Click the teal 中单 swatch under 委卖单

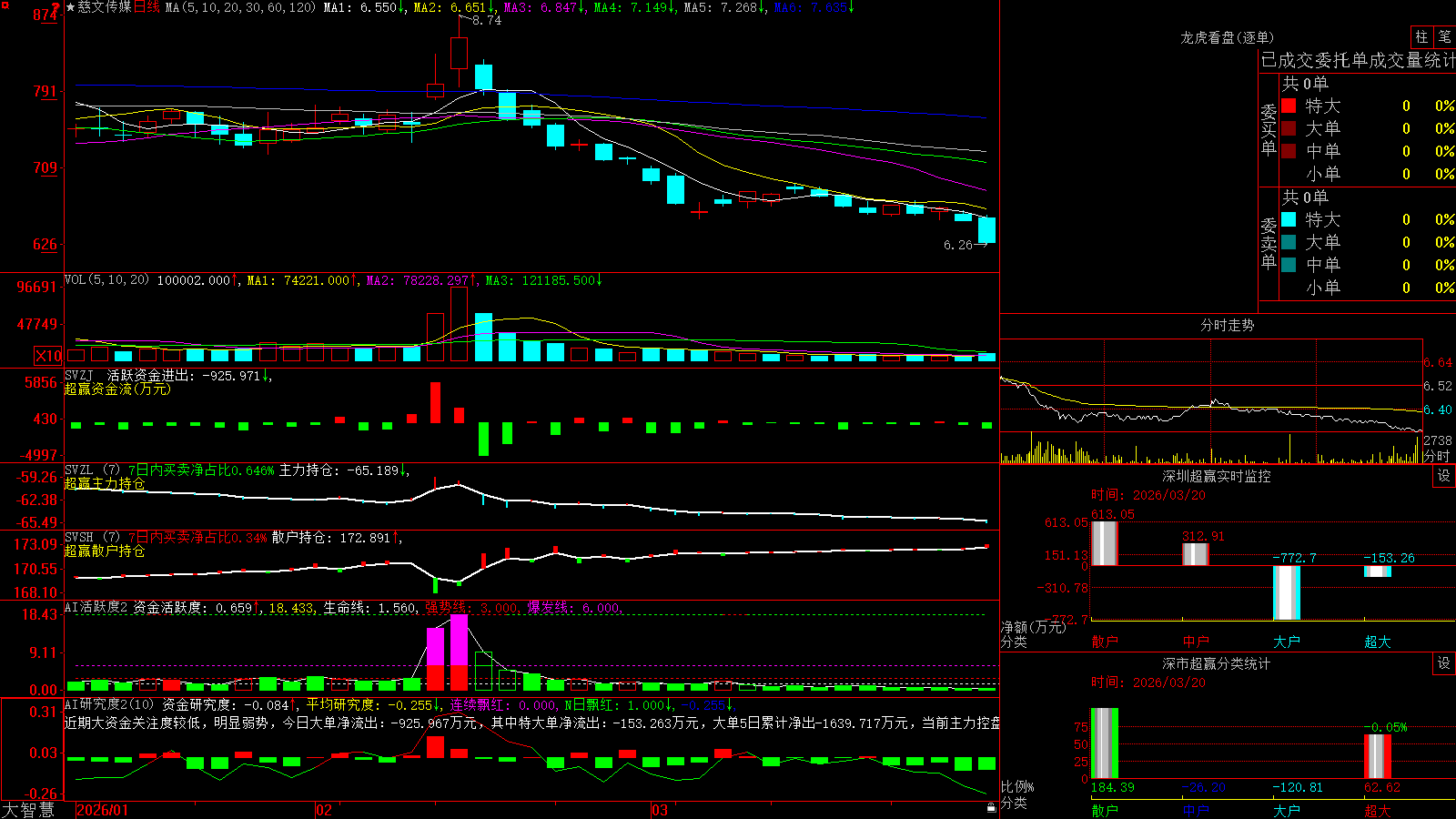tap(1289, 265)
